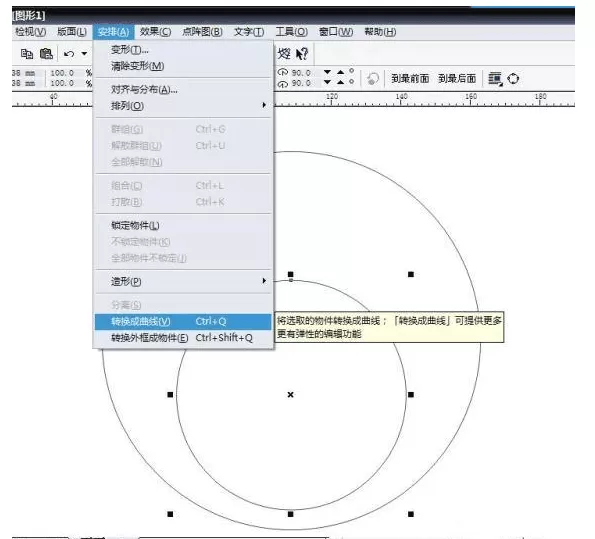
Task: Click the right-middle selection handle
Action: point(411,395)
